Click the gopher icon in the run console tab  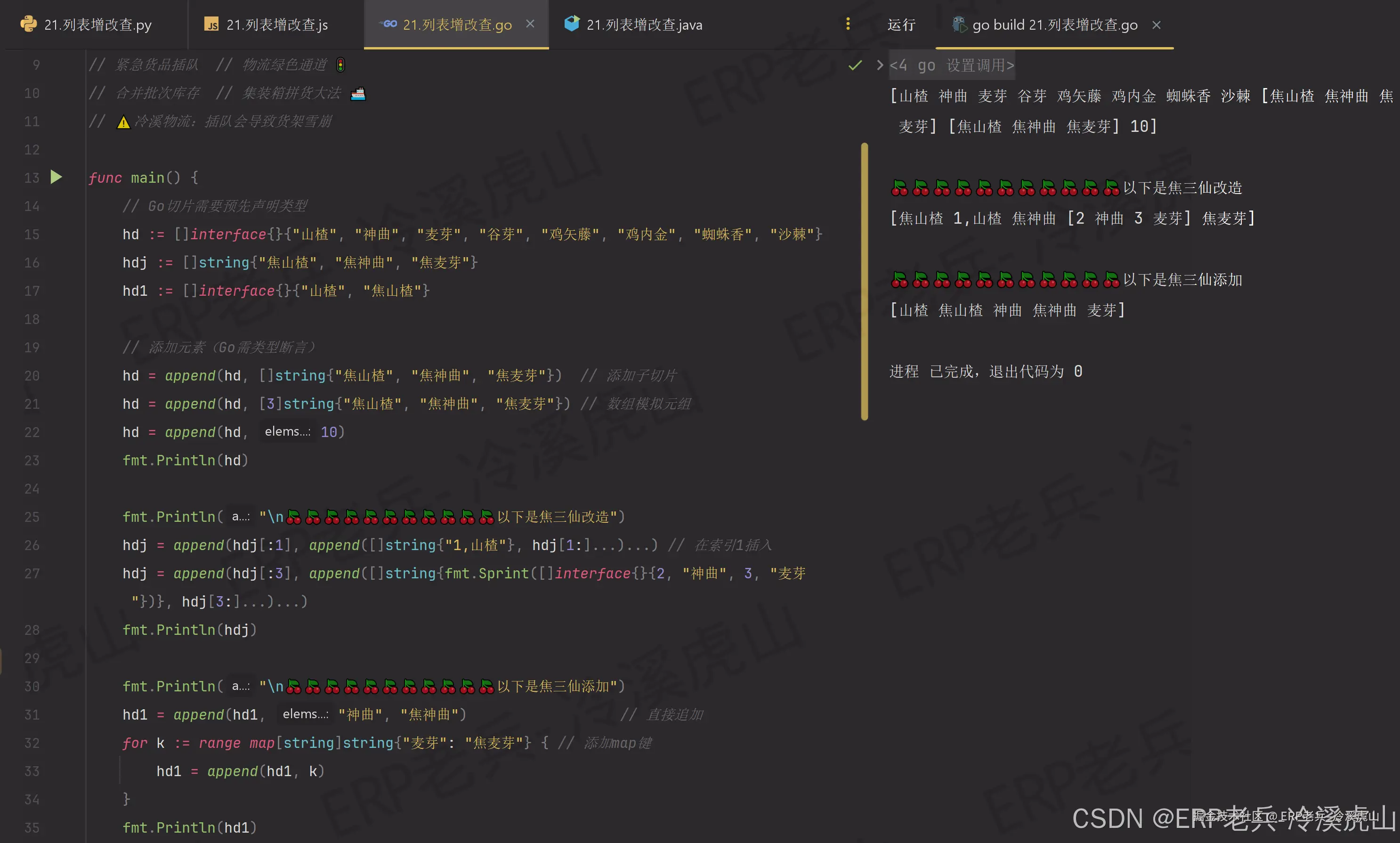(959, 24)
